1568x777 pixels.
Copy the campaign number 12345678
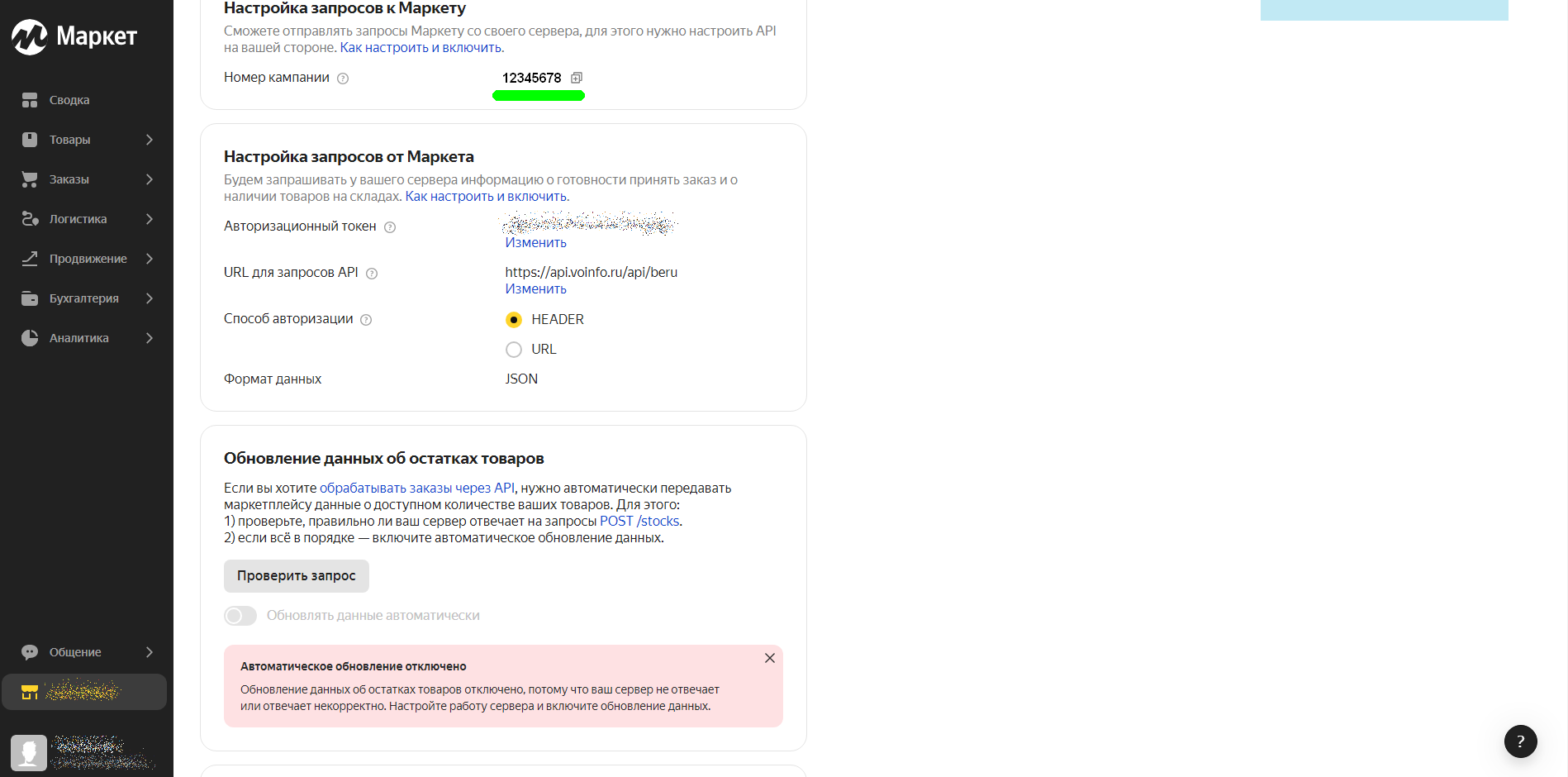click(x=577, y=78)
